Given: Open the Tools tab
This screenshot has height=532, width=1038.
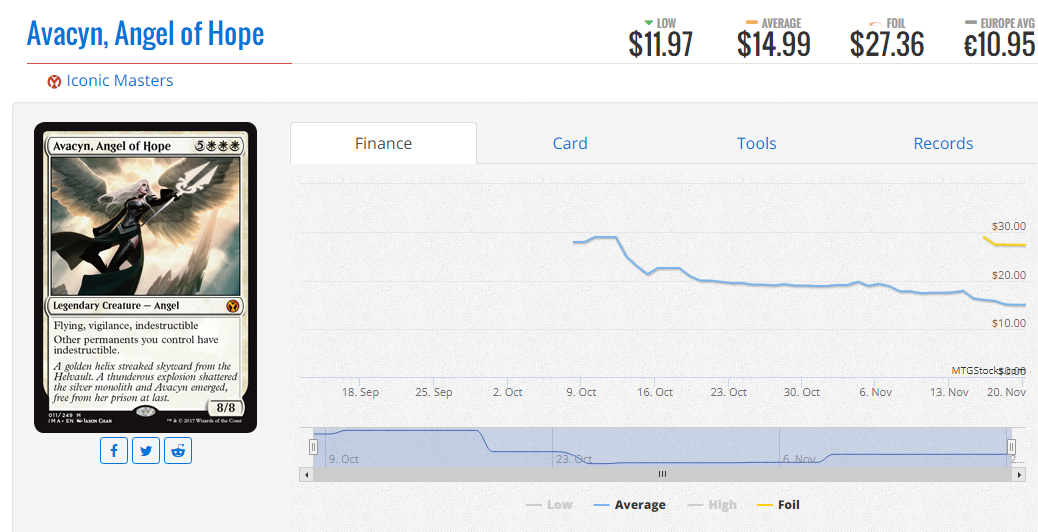Looking at the screenshot, I should tap(757, 144).
